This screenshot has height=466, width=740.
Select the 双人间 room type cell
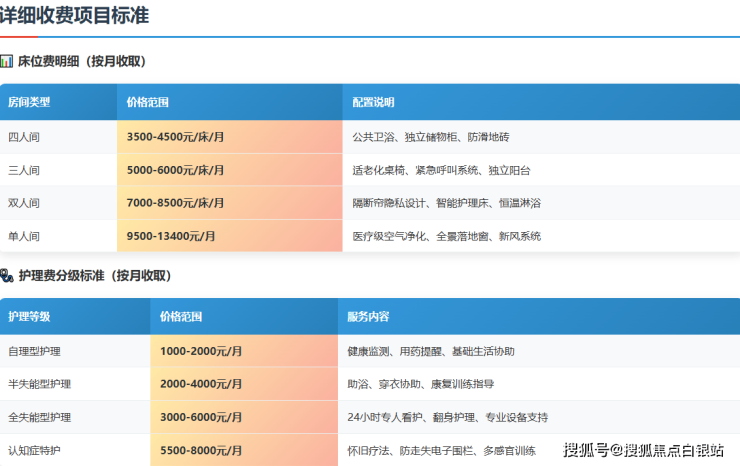24,203
